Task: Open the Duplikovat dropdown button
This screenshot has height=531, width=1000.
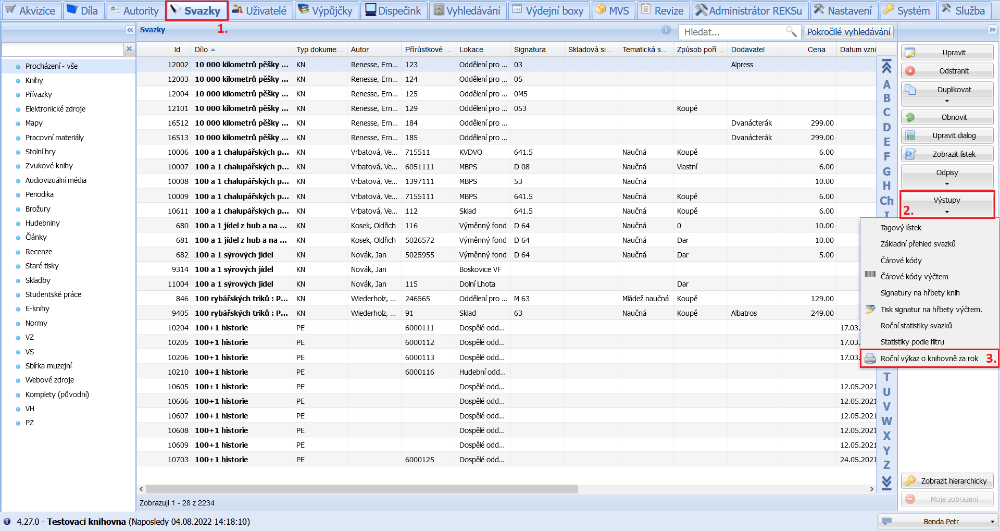Action: [946, 94]
